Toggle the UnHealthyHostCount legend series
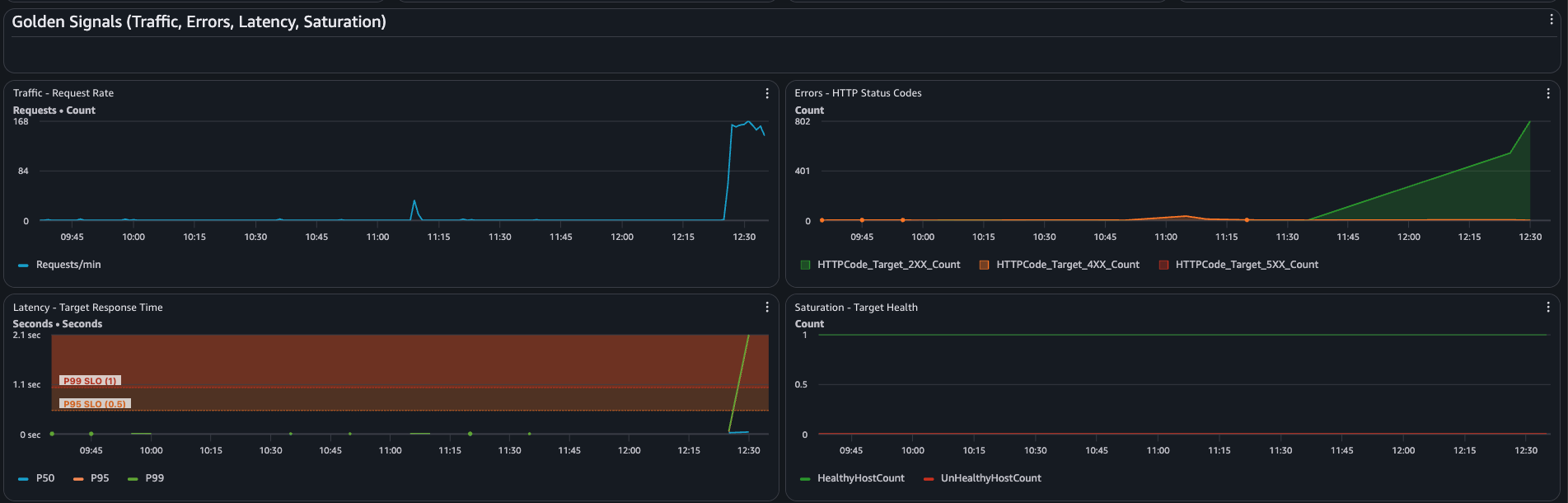Image resolution: width=1568 pixels, height=503 pixels. click(x=982, y=478)
